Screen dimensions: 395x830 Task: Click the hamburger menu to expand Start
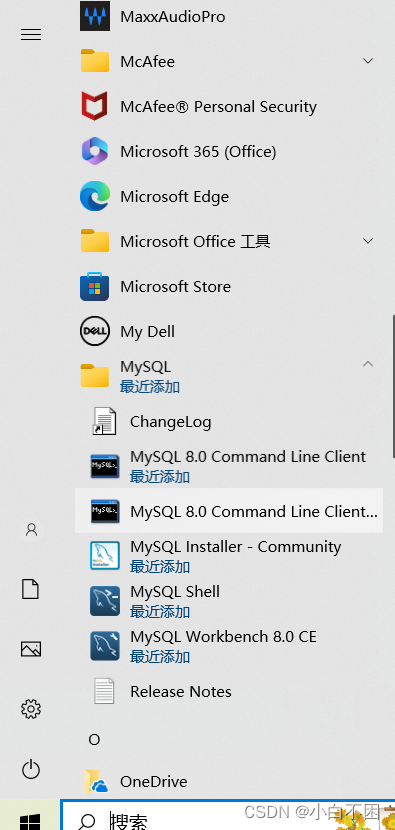(x=31, y=35)
